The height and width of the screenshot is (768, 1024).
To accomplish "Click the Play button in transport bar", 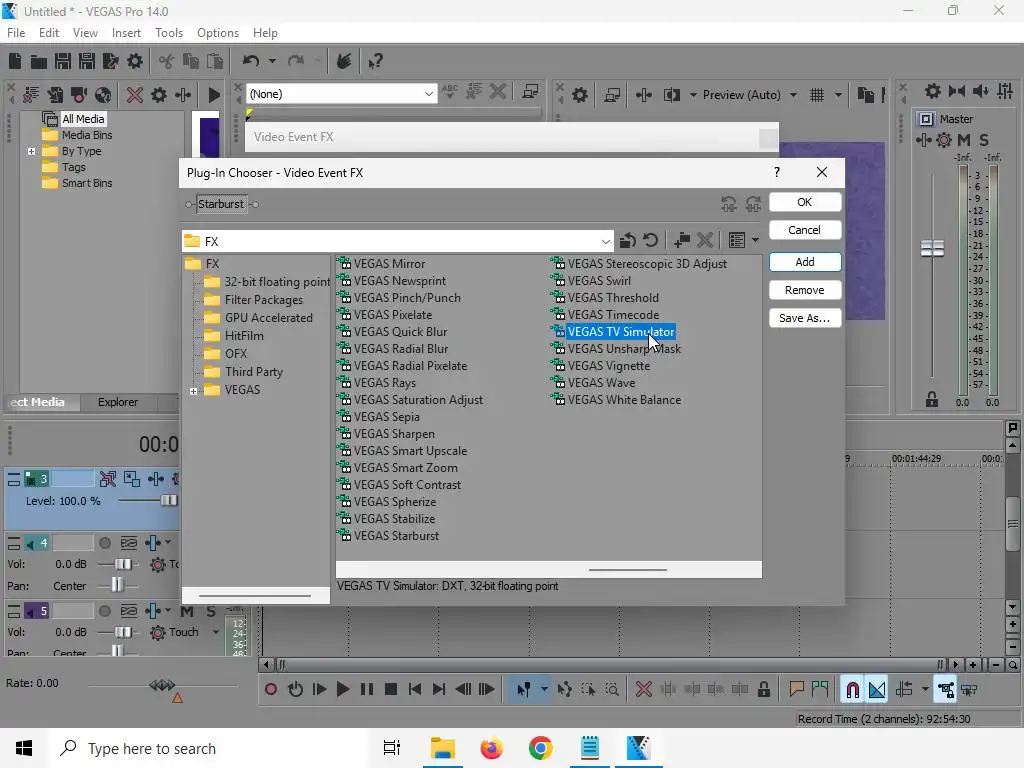I will [x=342, y=689].
